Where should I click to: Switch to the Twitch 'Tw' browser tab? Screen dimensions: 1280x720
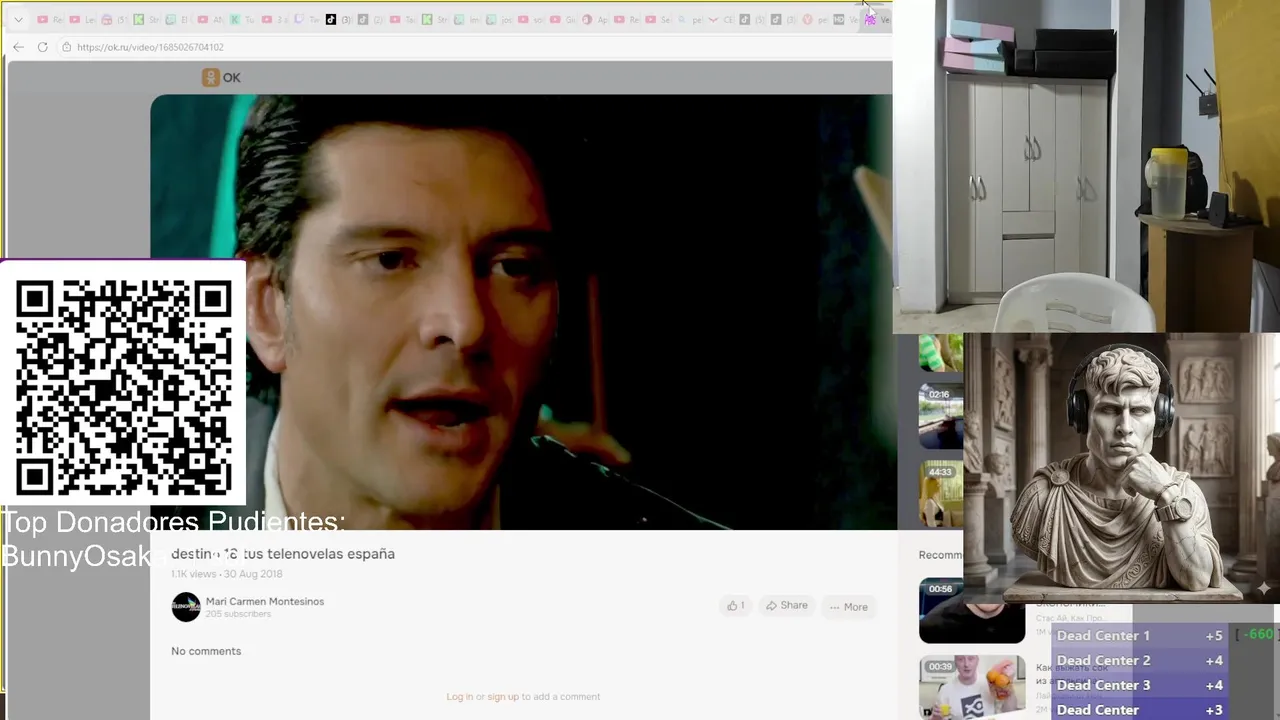coord(306,20)
